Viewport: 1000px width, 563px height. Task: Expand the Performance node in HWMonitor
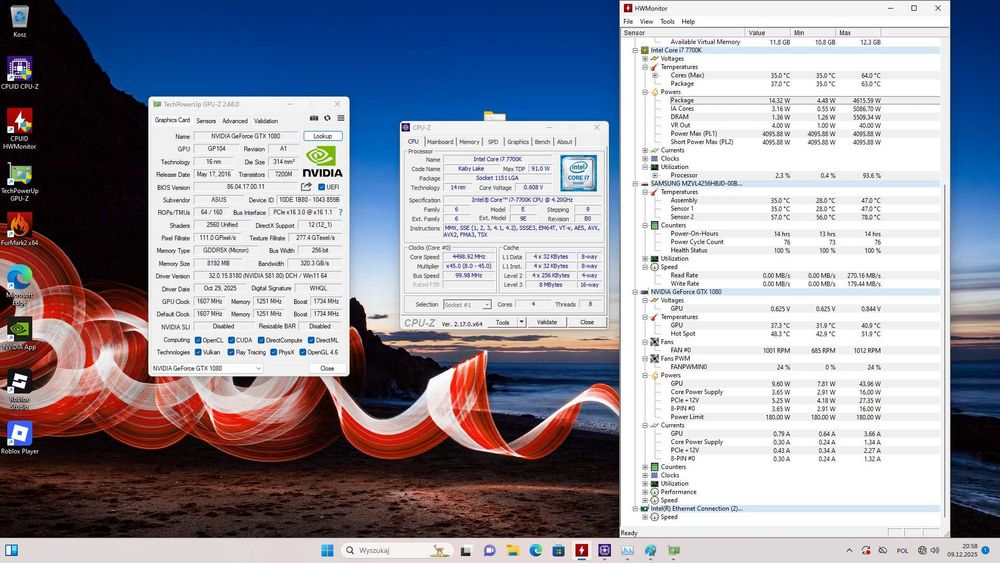pyautogui.click(x=645, y=492)
